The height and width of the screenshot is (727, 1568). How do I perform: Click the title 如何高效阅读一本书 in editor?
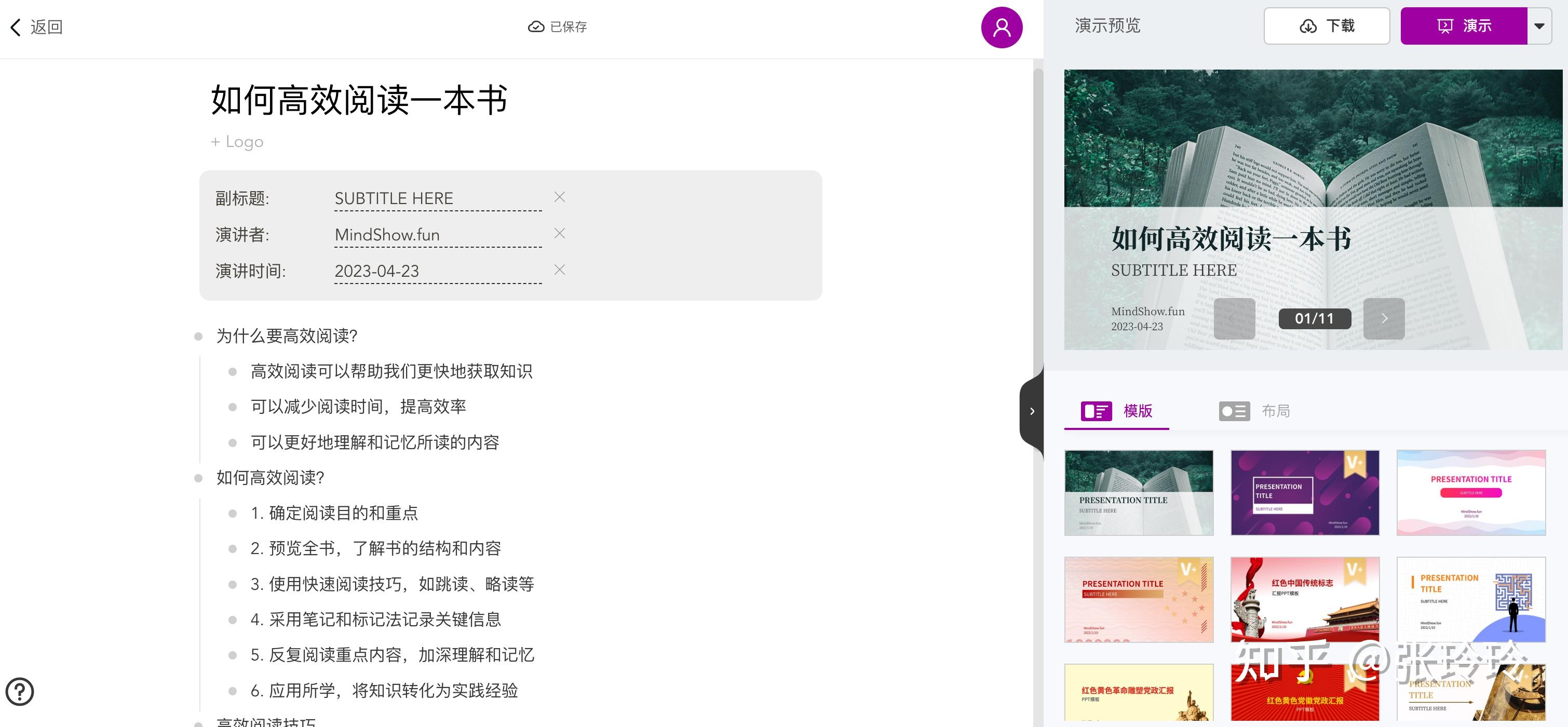[x=359, y=99]
